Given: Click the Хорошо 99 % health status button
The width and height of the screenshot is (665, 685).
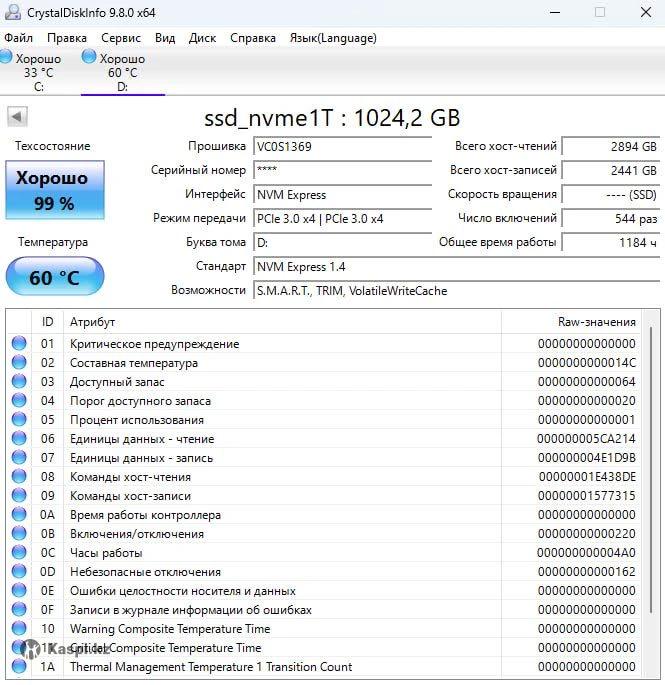Looking at the screenshot, I should coord(54,190).
